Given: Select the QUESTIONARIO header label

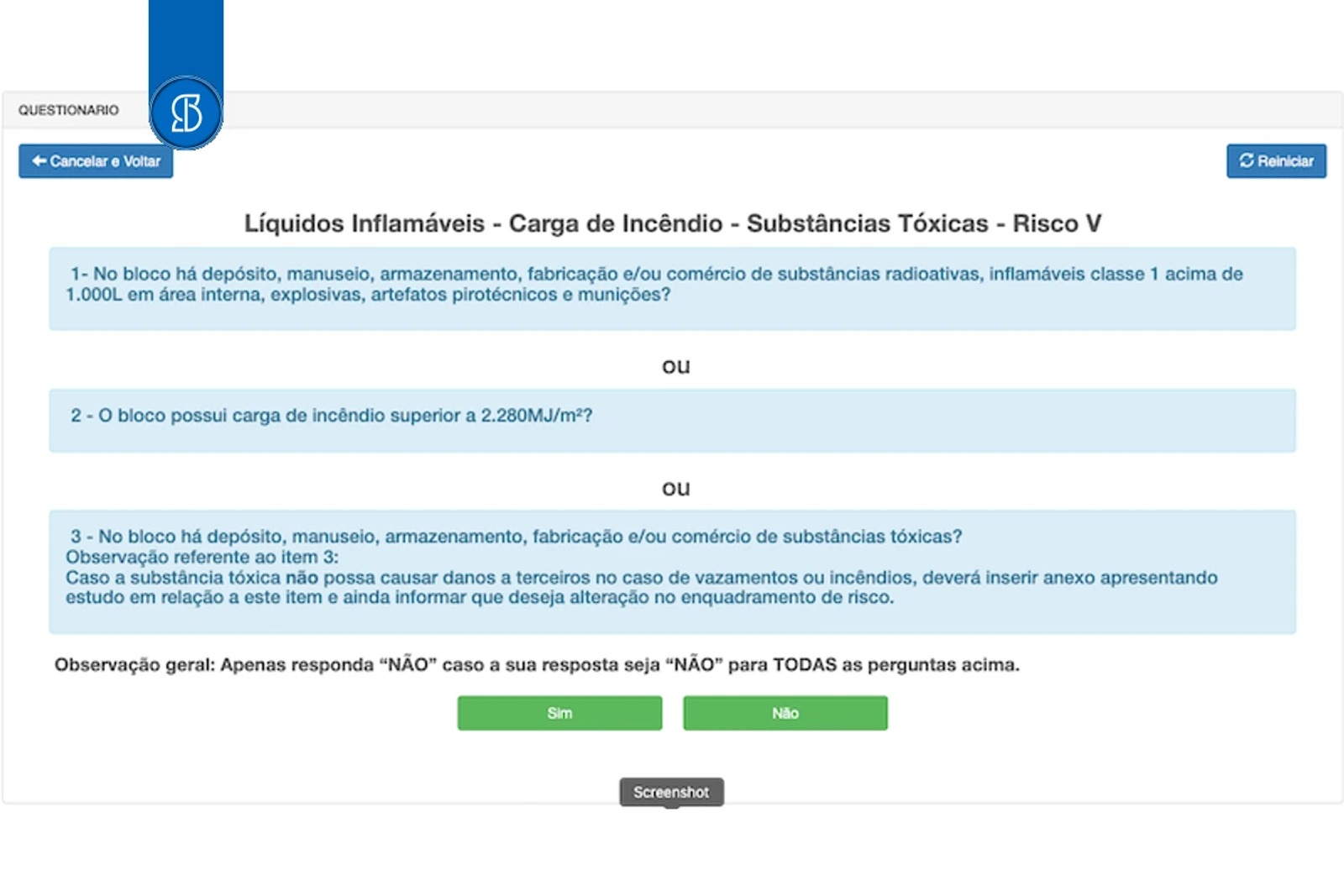Looking at the screenshot, I should (x=69, y=110).
